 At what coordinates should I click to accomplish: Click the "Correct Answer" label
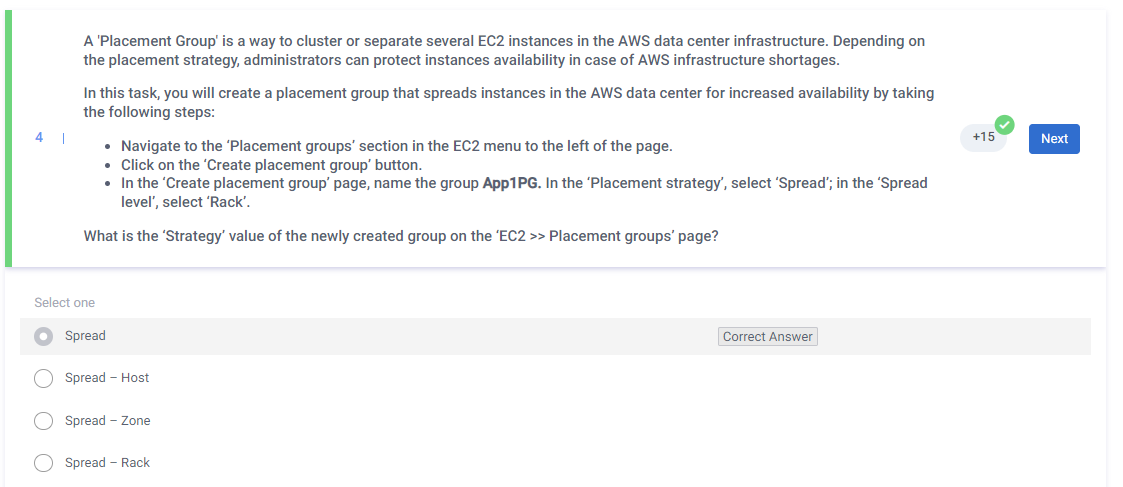click(767, 337)
